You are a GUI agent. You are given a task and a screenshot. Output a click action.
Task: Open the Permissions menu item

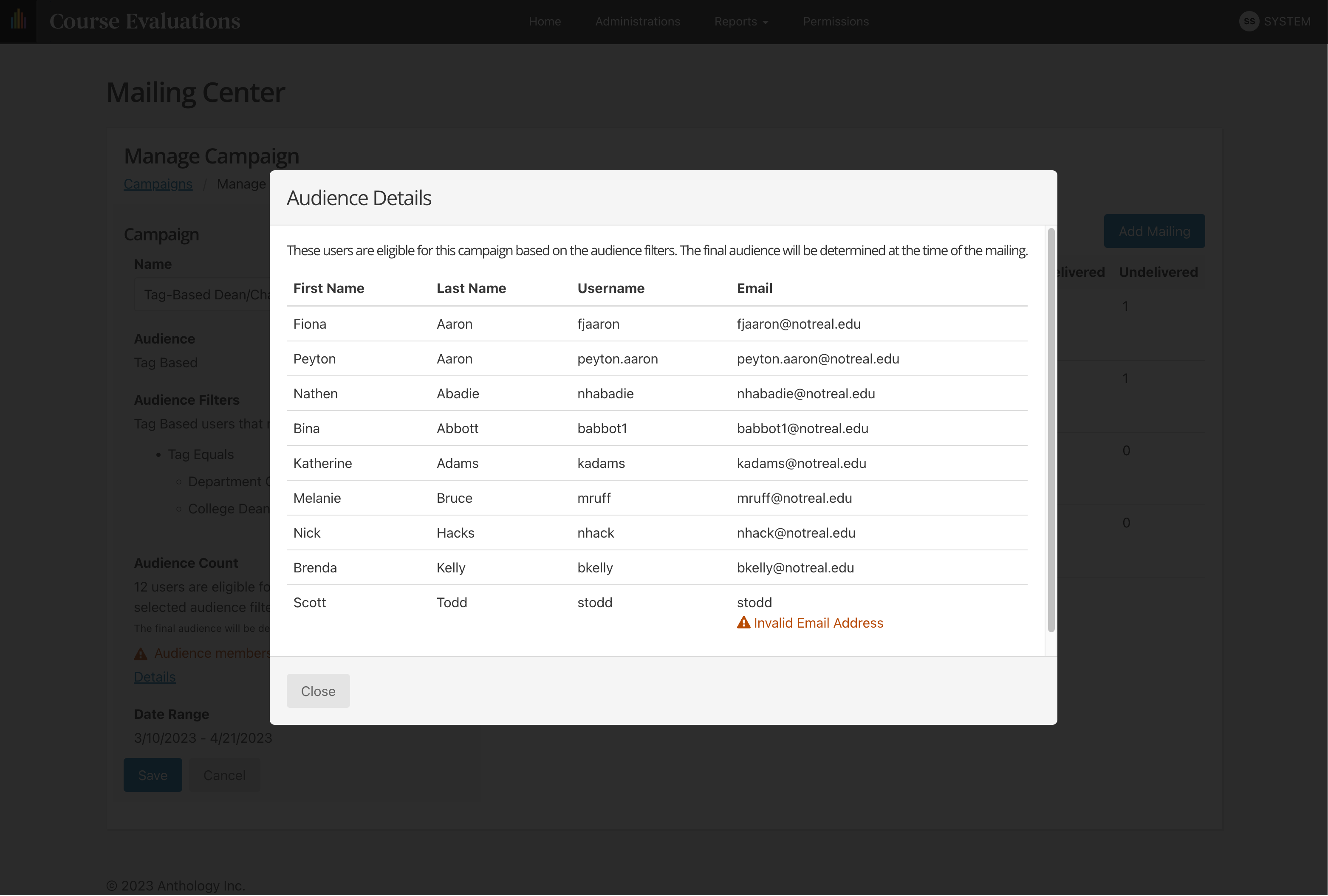[836, 21]
